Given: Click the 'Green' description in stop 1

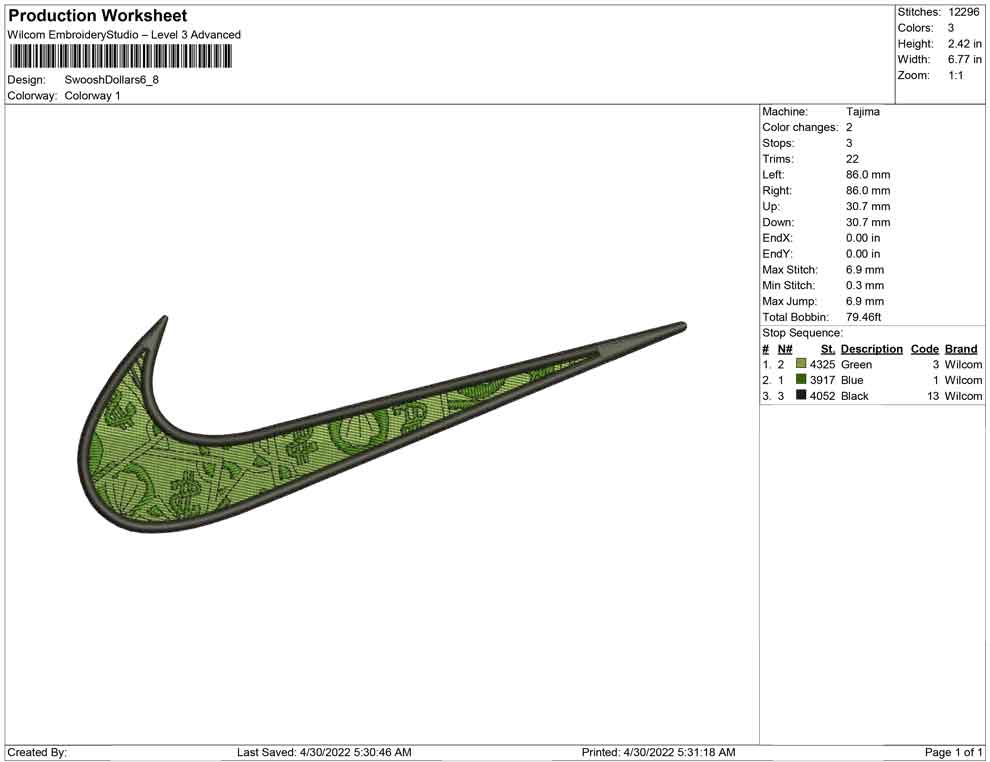Looking at the screenshot, I should (856, 364).
